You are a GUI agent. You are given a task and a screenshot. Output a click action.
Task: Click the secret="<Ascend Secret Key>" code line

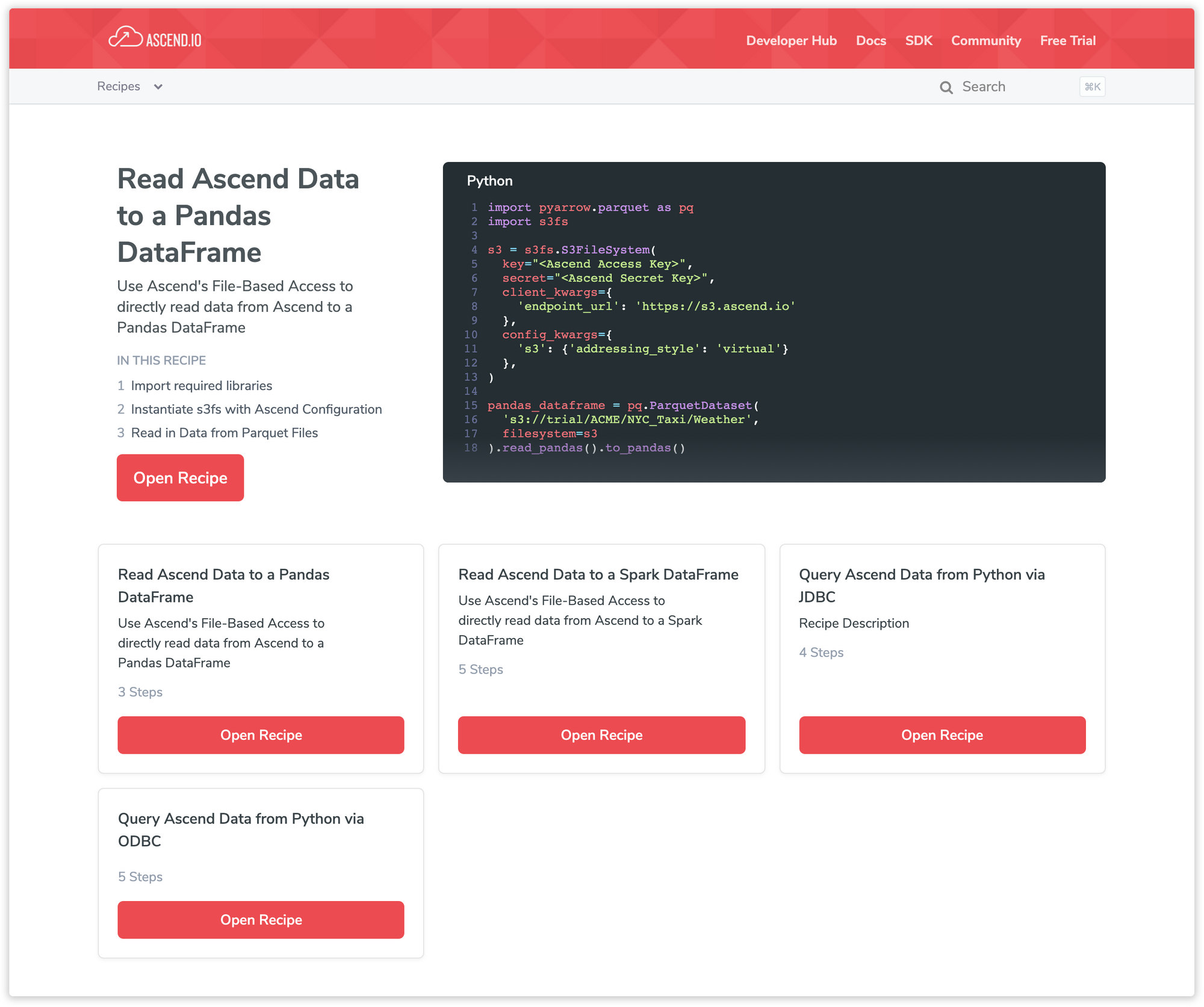608,278
